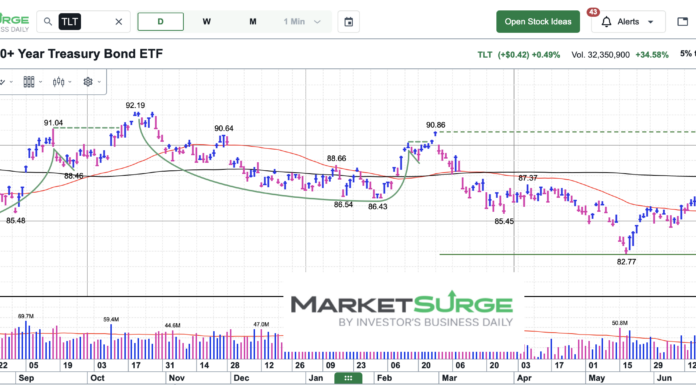Open the chart settings gear menu
The height and width of the screenshot is (385, 696).
92,82
